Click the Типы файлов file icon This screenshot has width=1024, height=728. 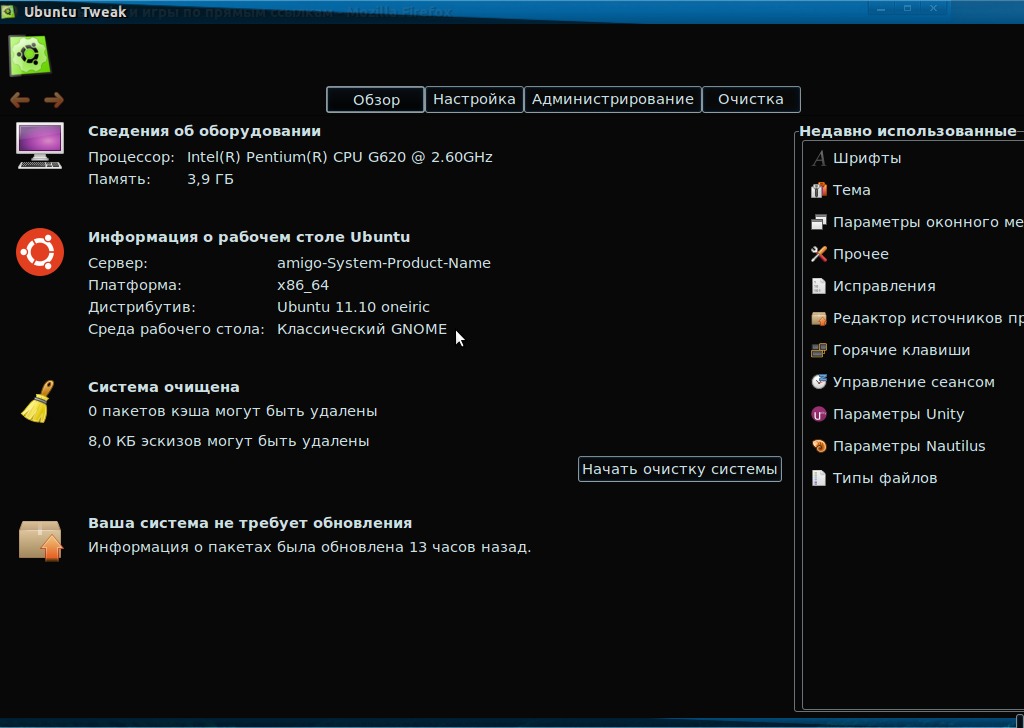click(x=818, y=478)
